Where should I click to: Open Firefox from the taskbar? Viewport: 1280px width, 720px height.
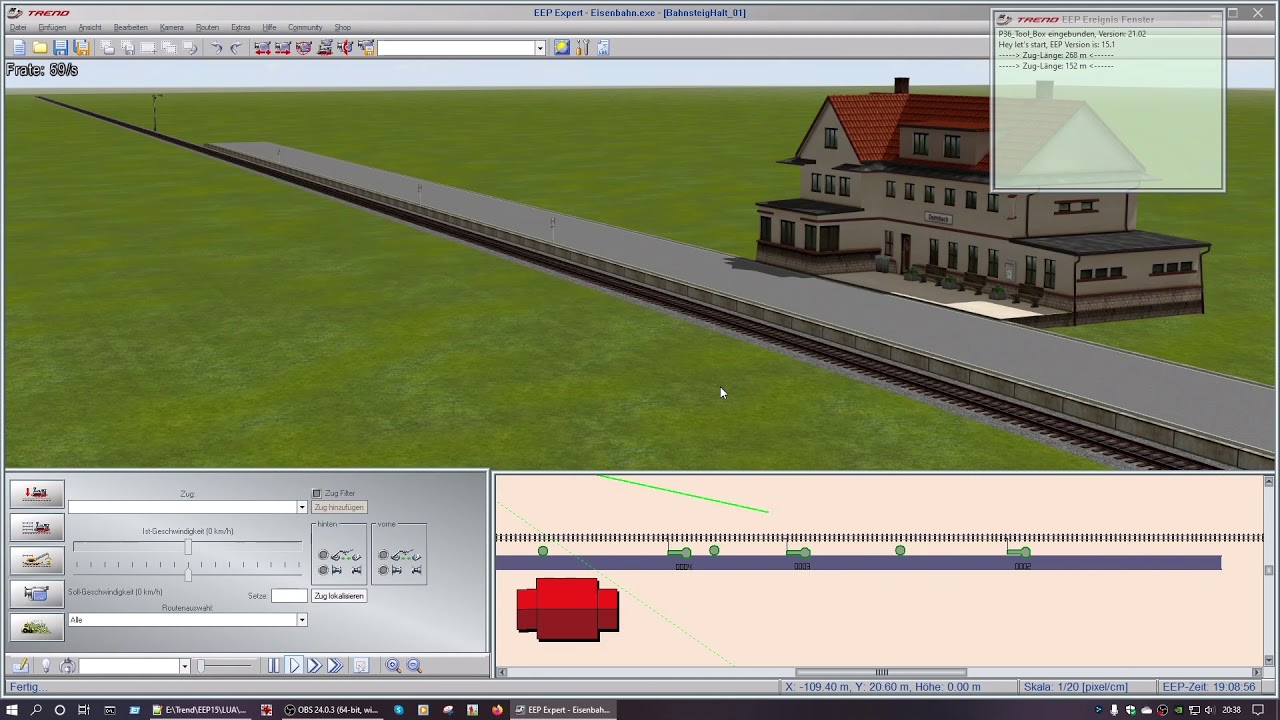[x=497, y=710]
